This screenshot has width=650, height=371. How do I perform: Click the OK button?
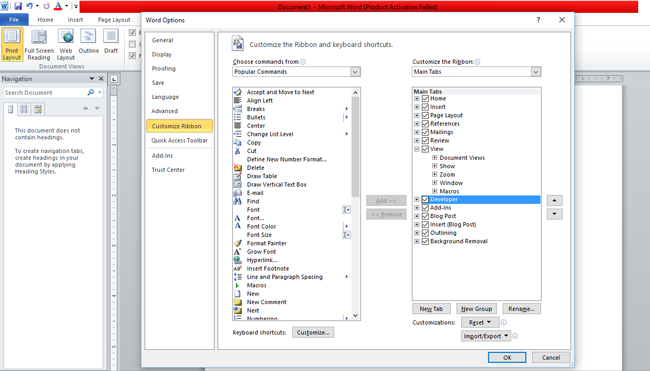[507, 357]
